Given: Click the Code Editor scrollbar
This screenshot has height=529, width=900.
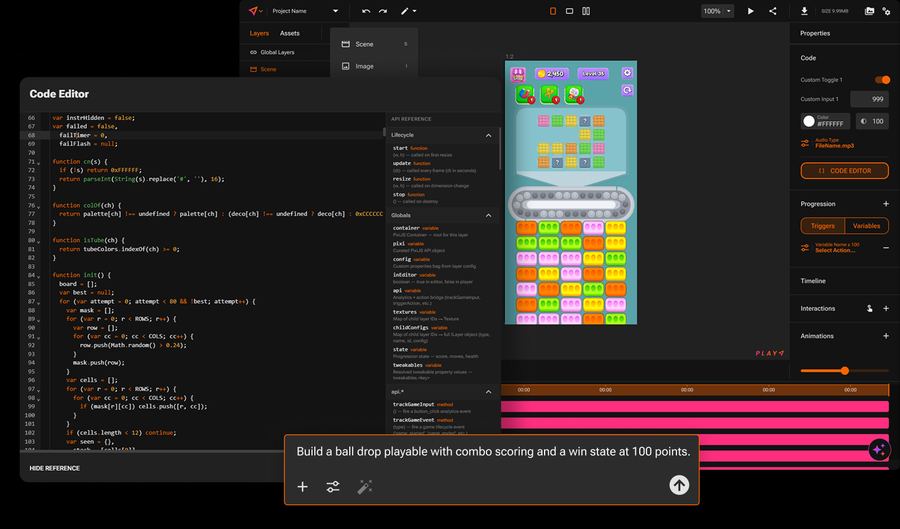Looking at the screenshot, I should [384, 131].
